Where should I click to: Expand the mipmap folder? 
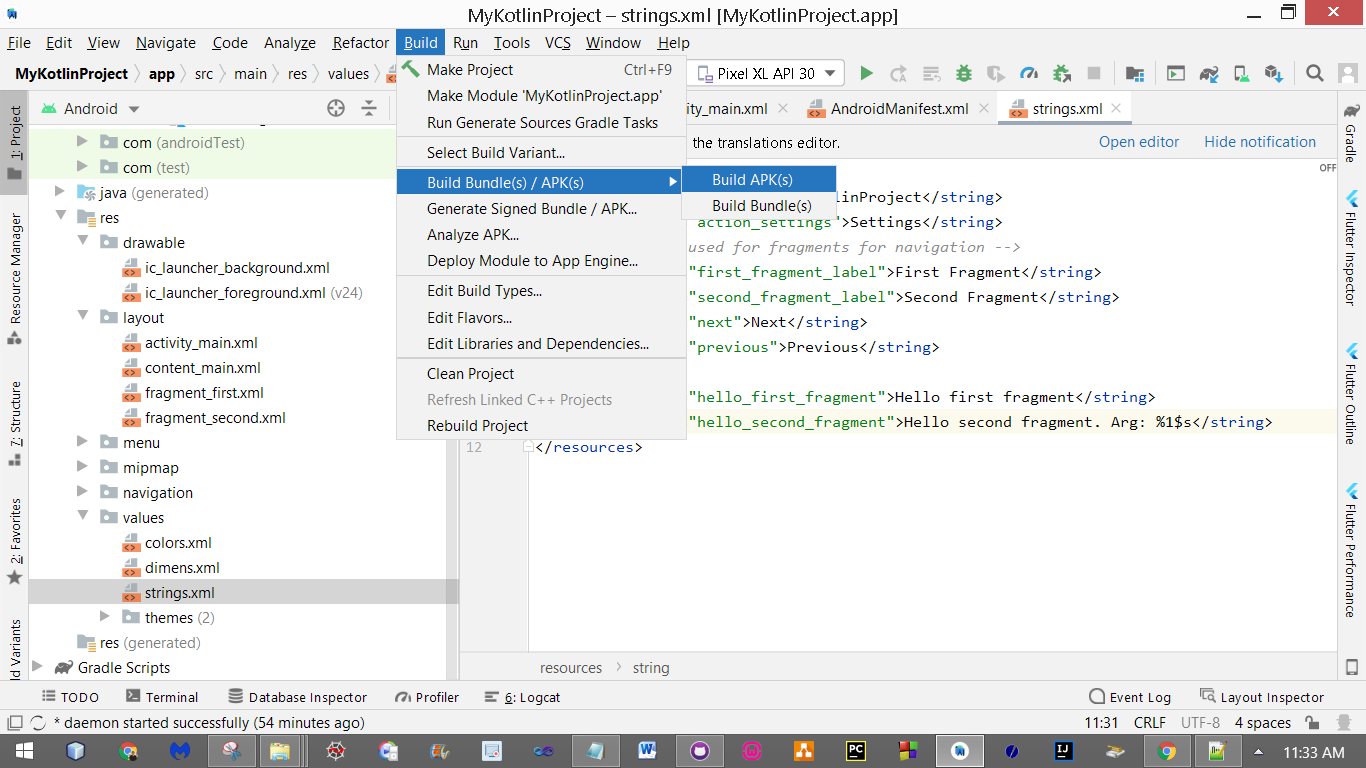[x=84, y=468]
